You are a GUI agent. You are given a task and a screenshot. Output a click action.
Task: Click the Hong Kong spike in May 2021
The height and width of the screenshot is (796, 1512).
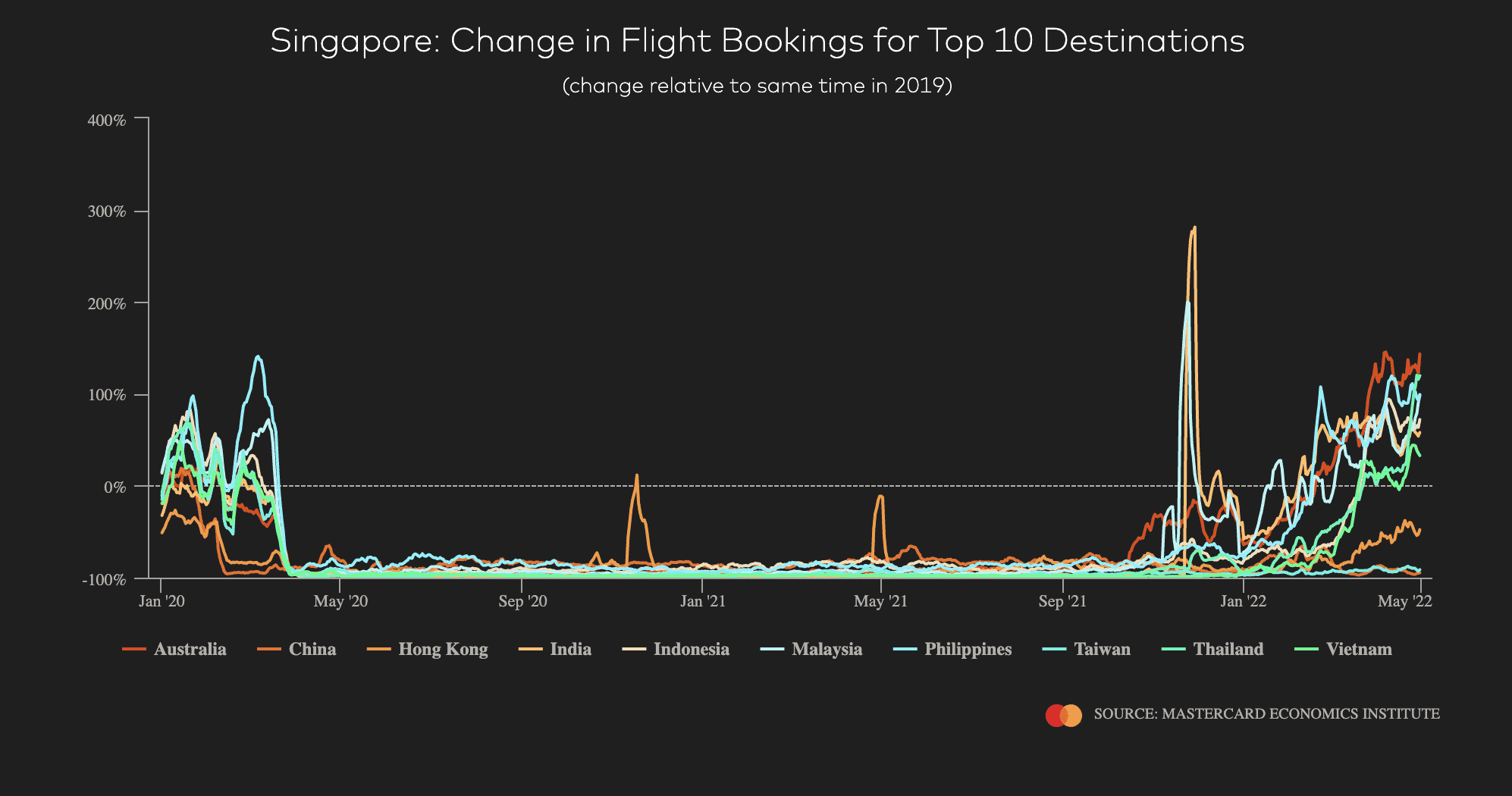(x=880, y=497)
